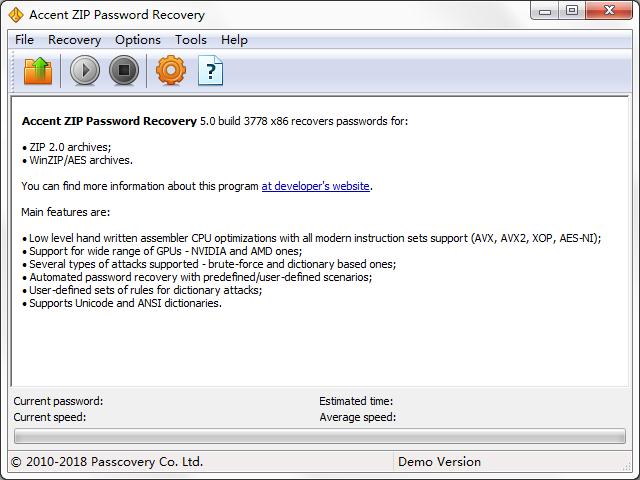Open the File menu
Image resolution: width=640 pixels, height=480 pixels.
tap(24, 40)
